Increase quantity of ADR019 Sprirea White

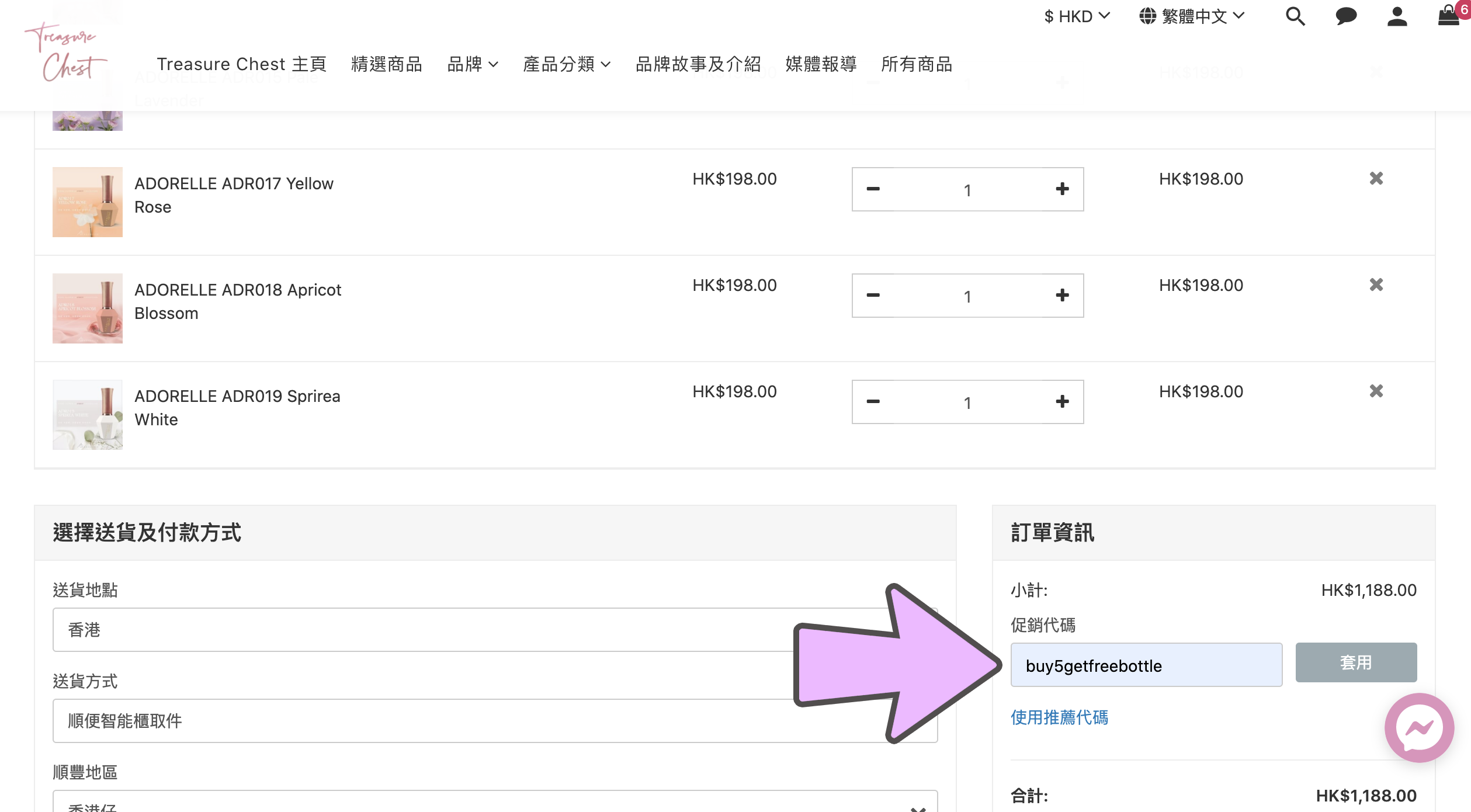(x=1062, y=402)
